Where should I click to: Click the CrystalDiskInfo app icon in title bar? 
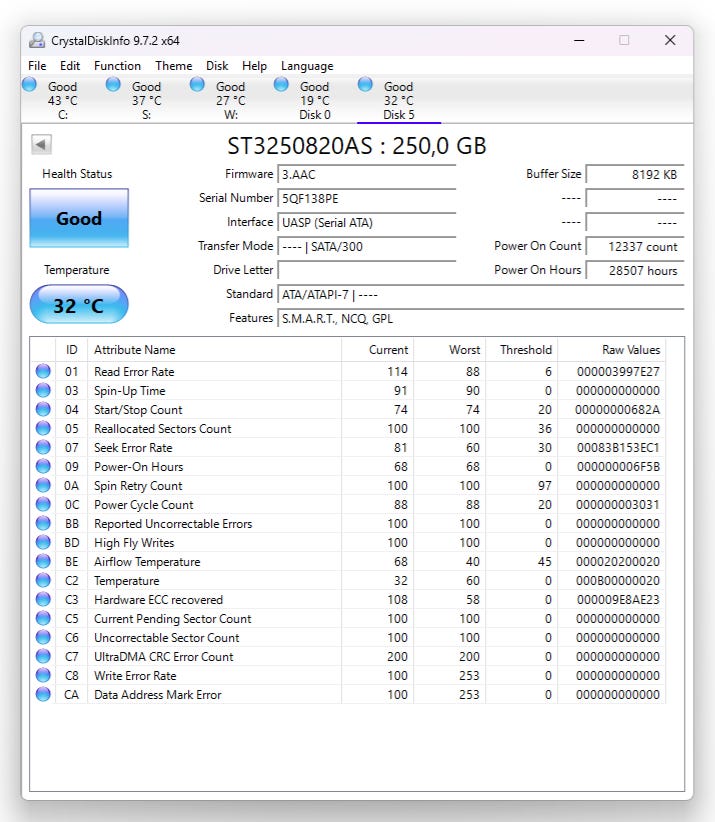(x=37, y=40)
